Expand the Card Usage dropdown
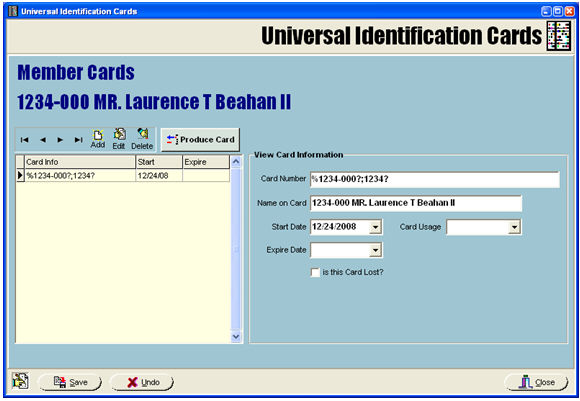 pos(514,227)
